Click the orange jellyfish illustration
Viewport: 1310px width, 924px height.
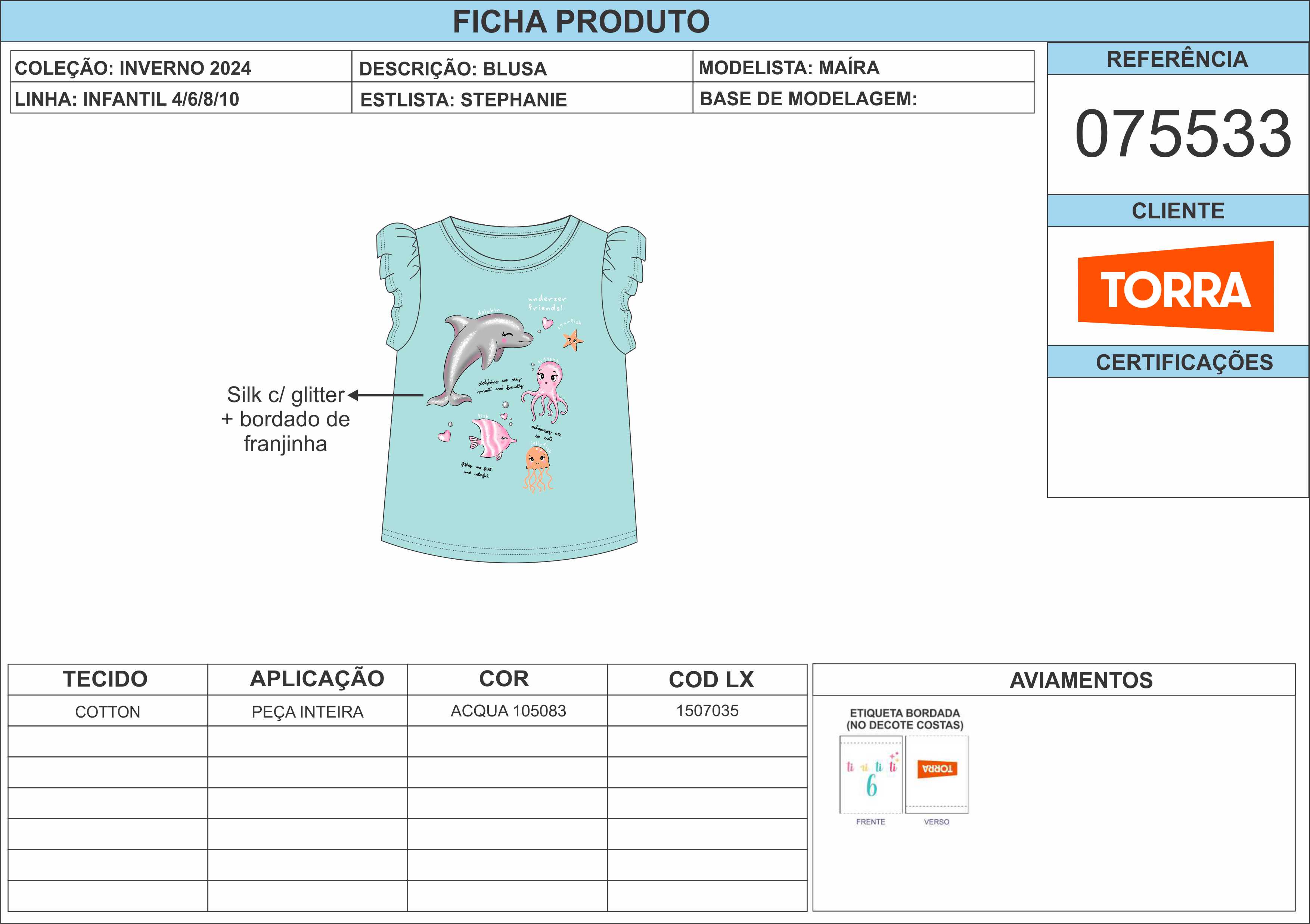538,469
